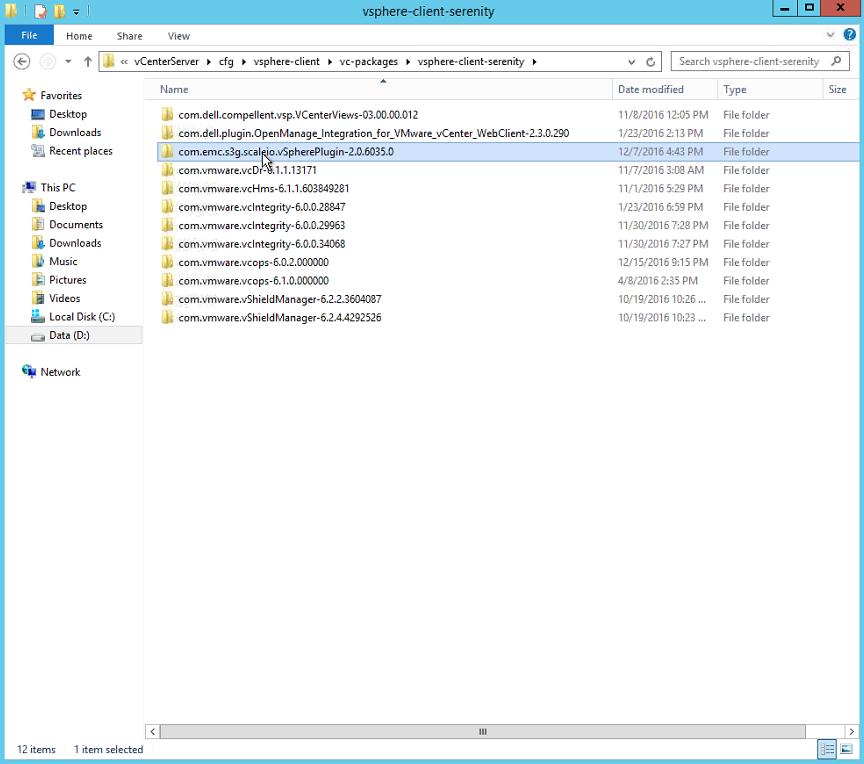Click the back navigation arrow

pos(21,61)
